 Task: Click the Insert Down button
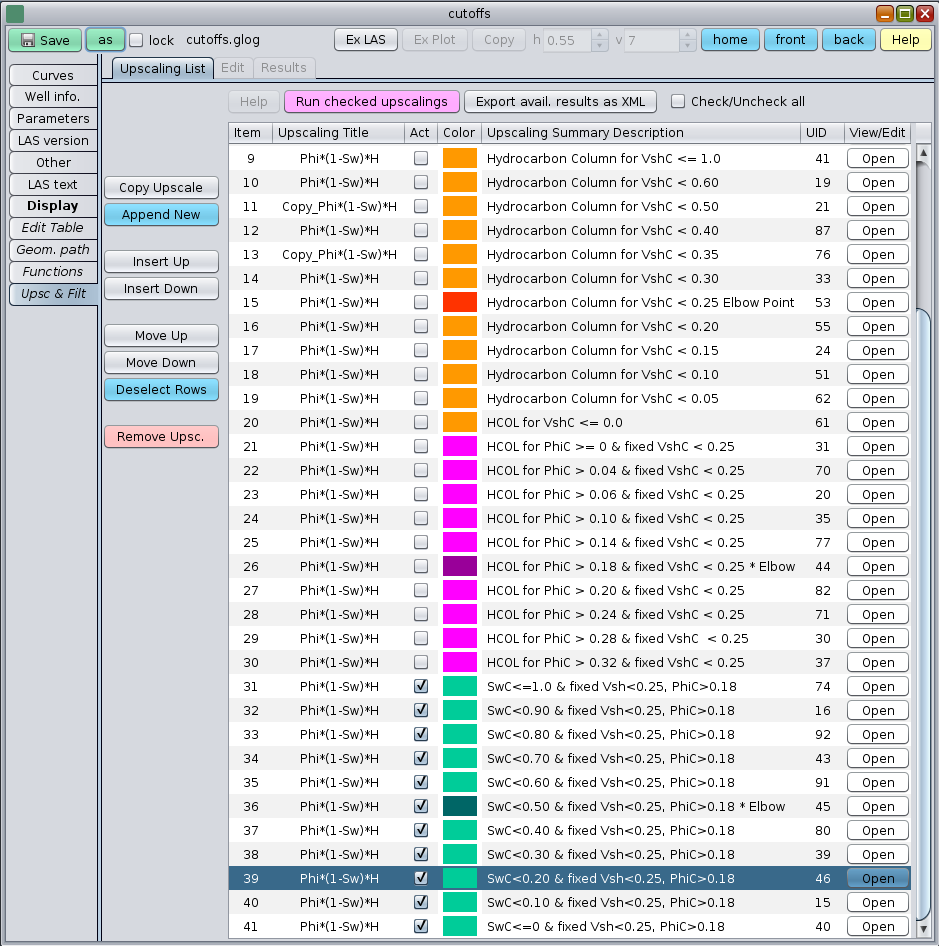click(x=161, y=288)
